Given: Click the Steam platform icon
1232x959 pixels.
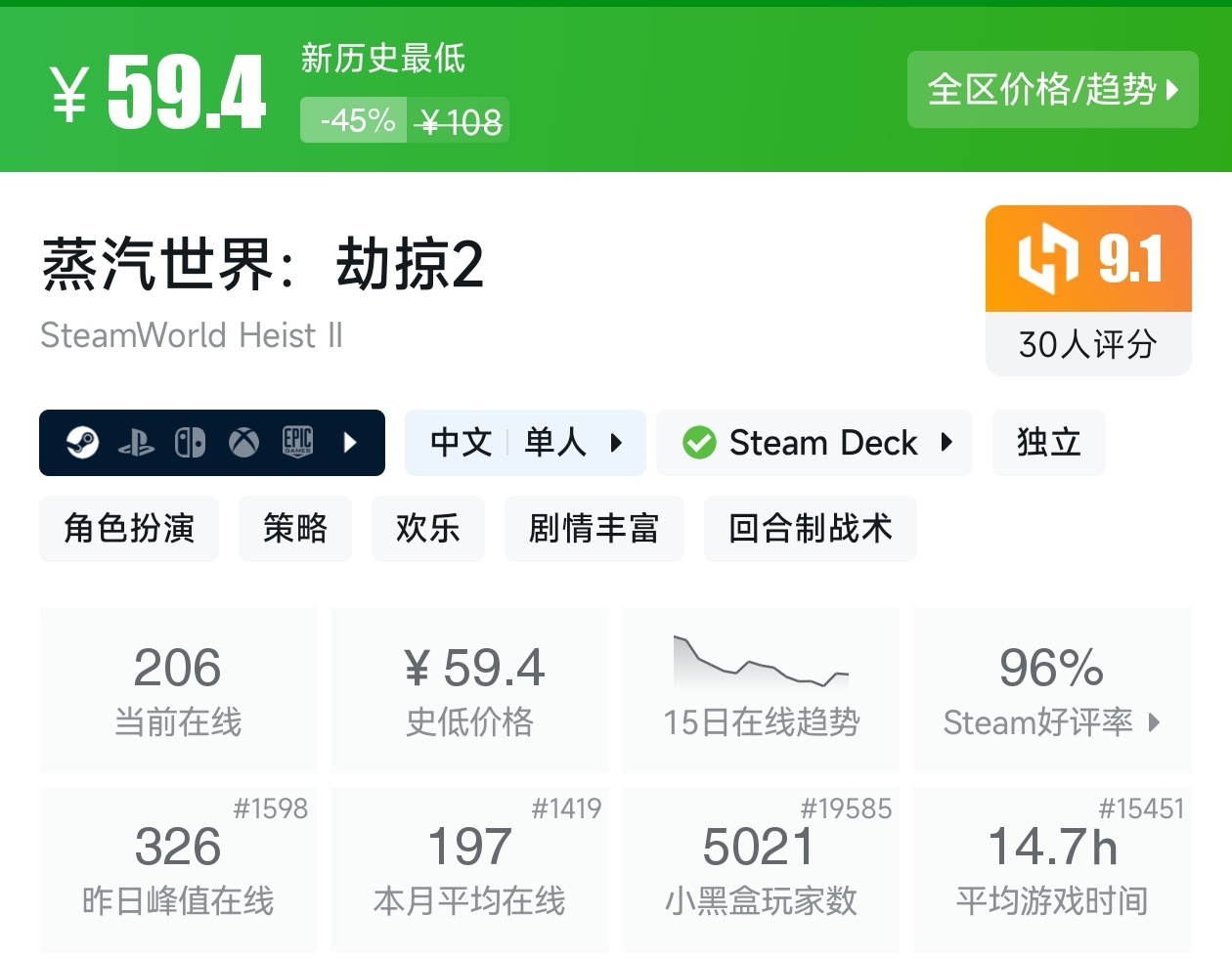Looking at the screenshot, I should pos(82,443).
